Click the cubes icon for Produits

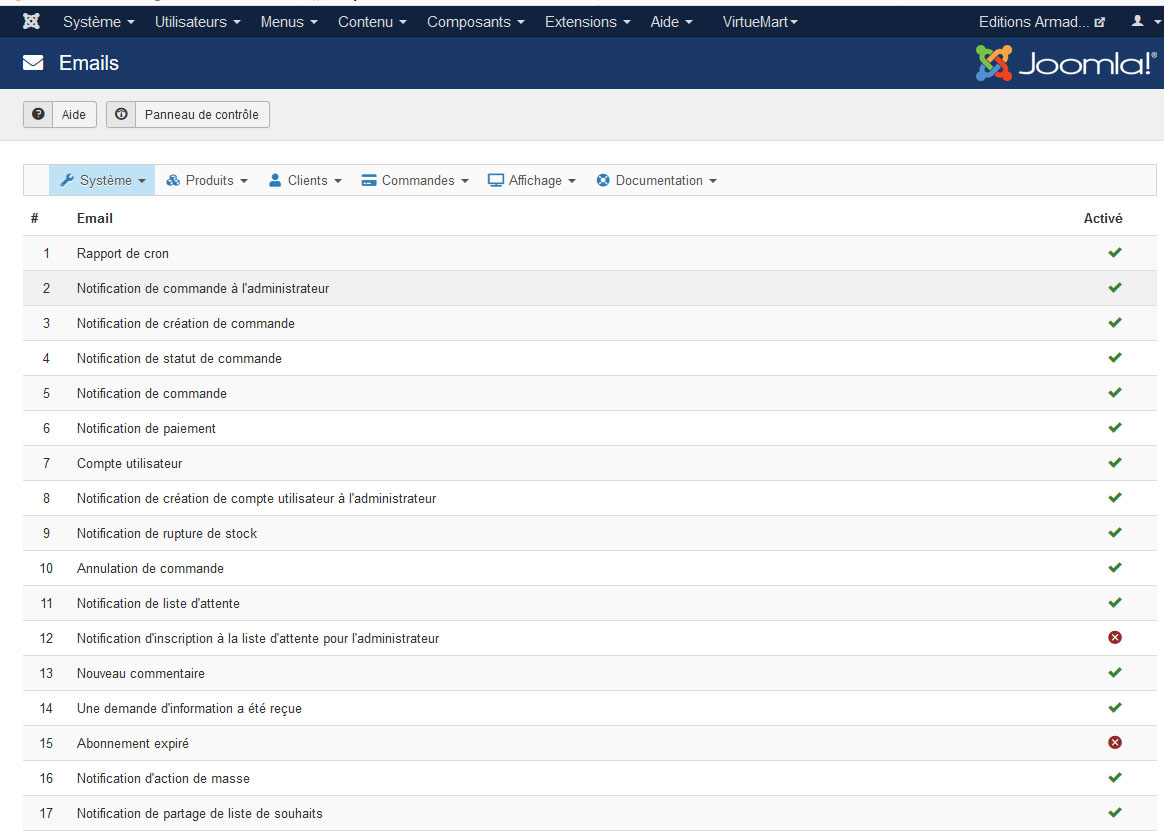173,180
